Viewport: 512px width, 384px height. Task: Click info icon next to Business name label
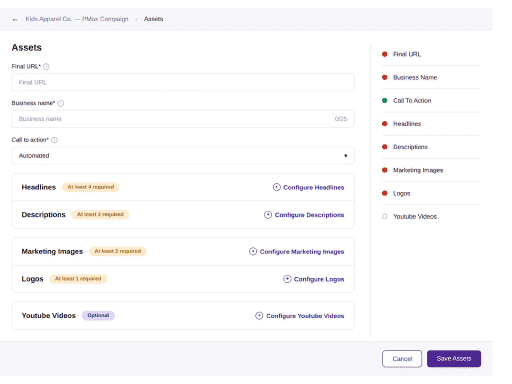click(x=61, y=103)
